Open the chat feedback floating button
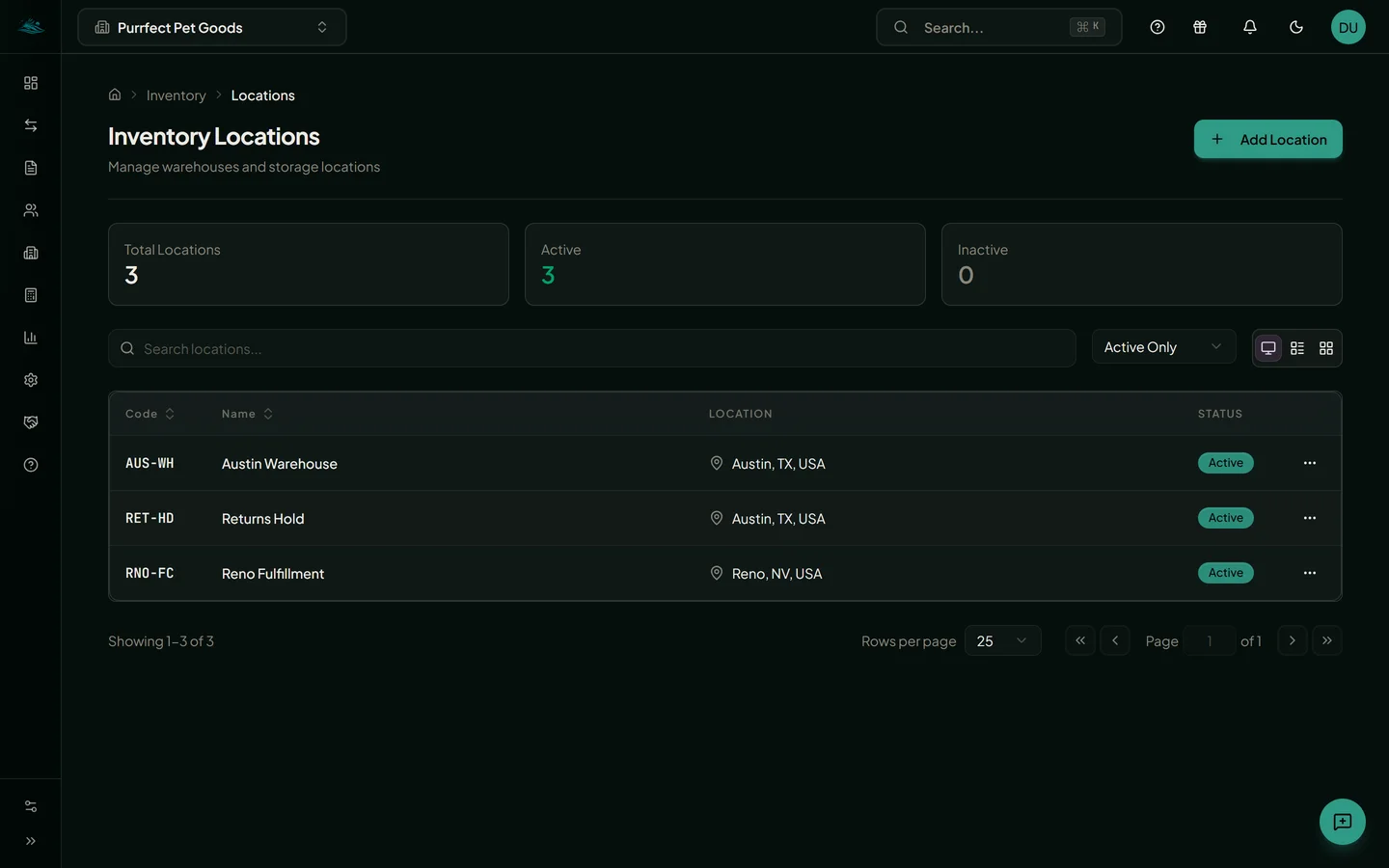This screenshot has width=1389, height=868. (1343, 822)
